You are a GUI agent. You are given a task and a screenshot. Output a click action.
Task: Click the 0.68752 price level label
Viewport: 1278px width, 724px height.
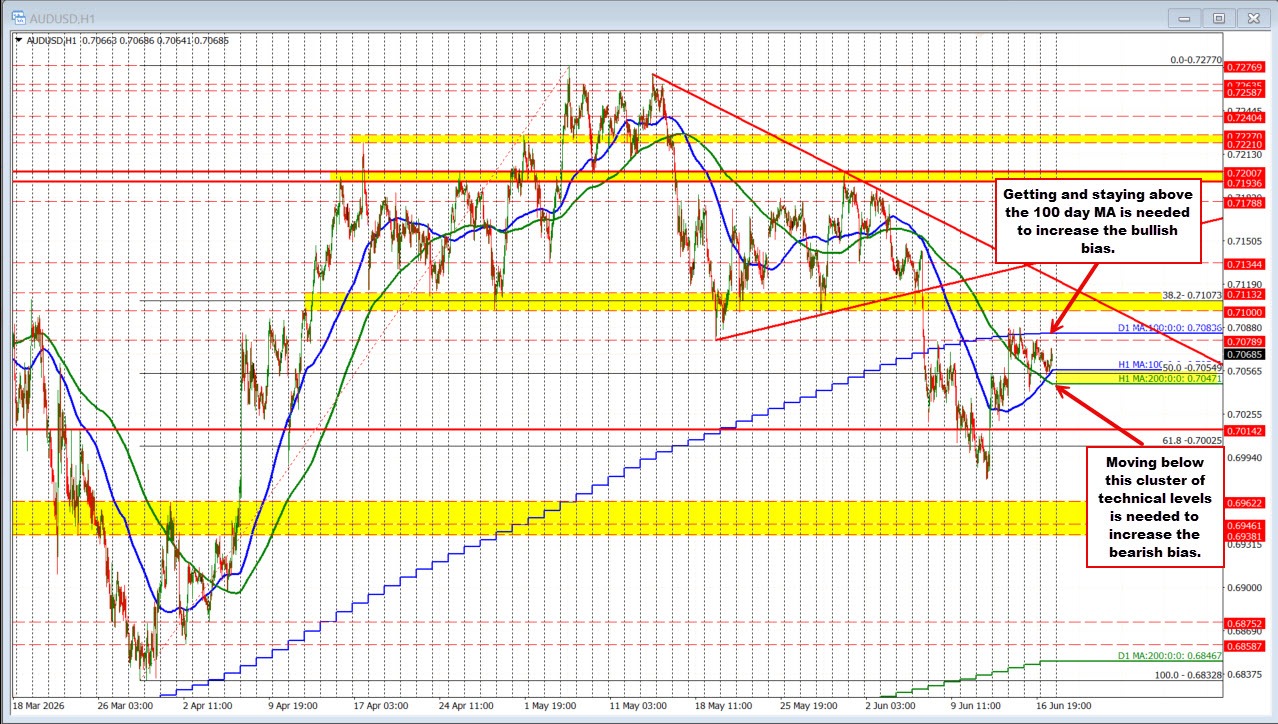[x=1244, y=622]
